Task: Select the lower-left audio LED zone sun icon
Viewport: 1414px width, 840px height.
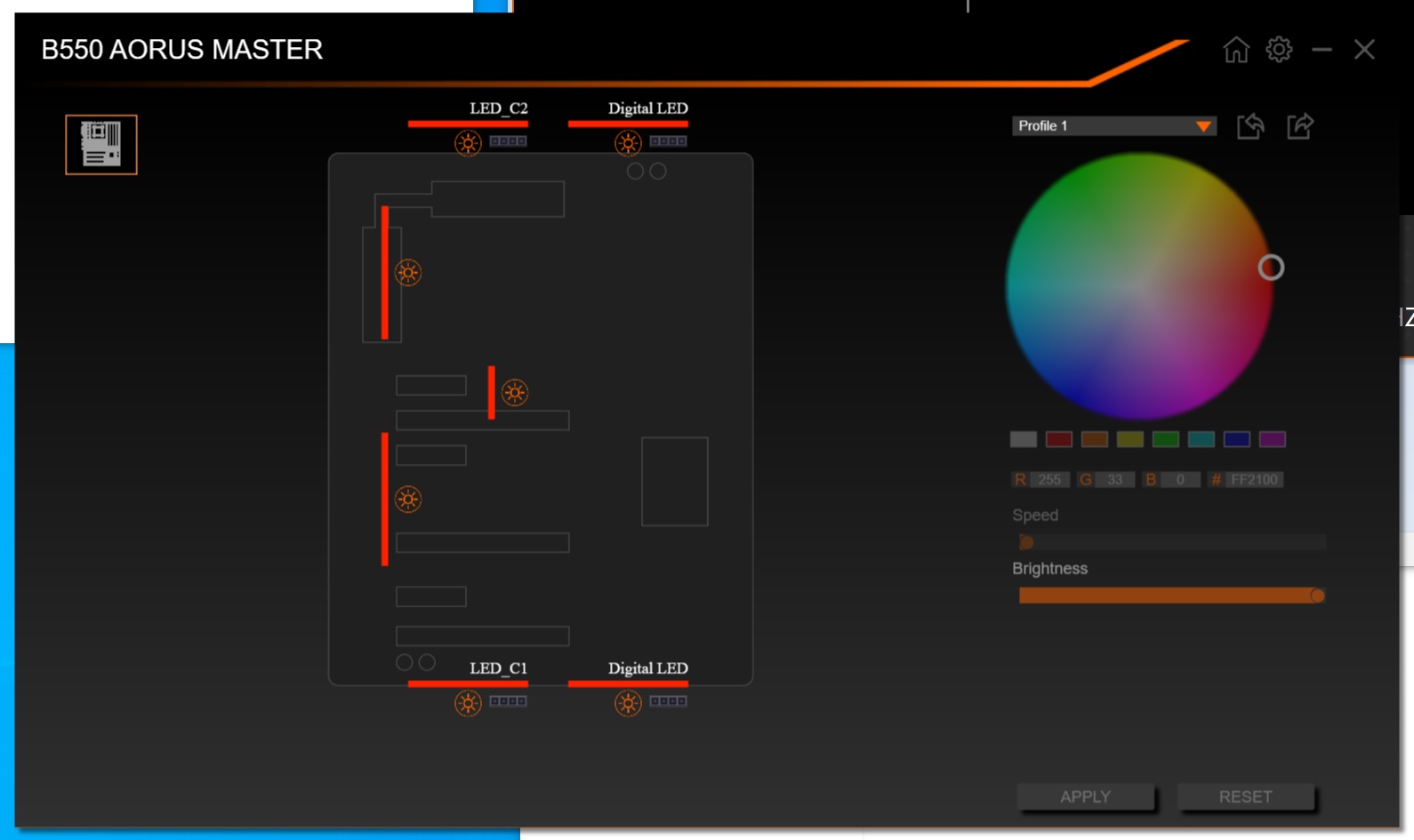Action: (408, 500)
